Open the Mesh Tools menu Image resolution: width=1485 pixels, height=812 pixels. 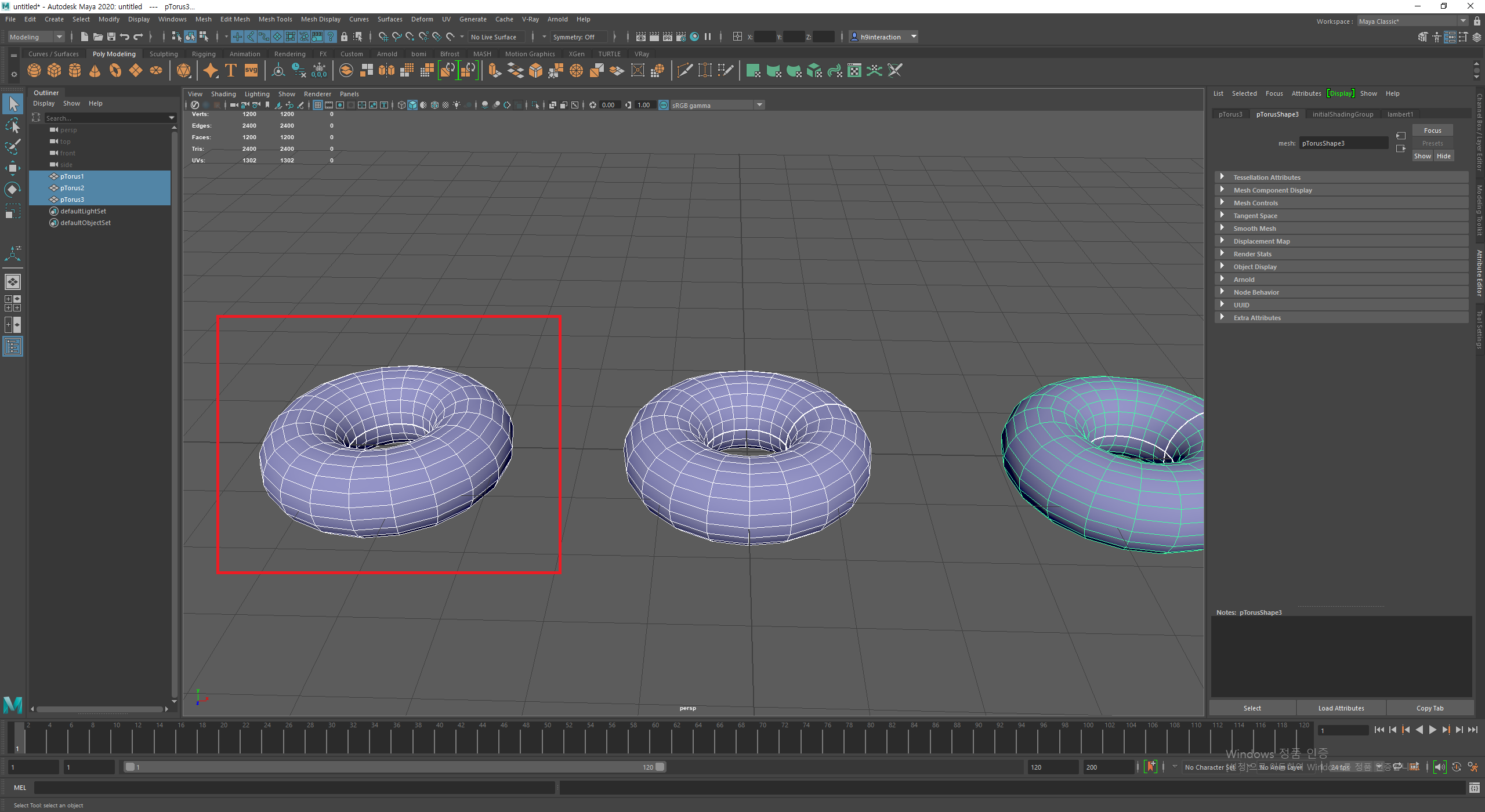coord(275,19)
